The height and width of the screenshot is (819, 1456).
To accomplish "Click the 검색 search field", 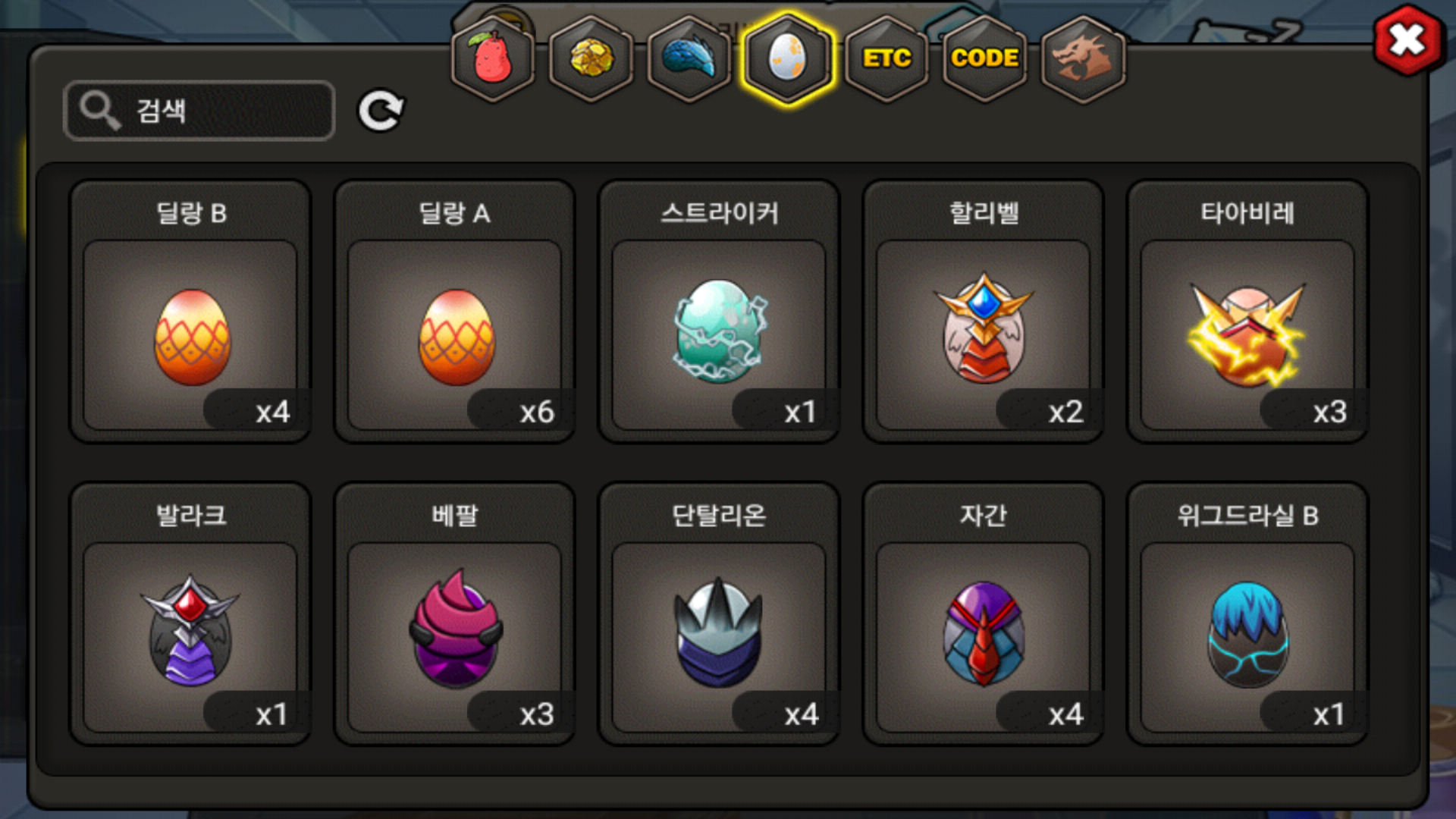I will point(199,111).
